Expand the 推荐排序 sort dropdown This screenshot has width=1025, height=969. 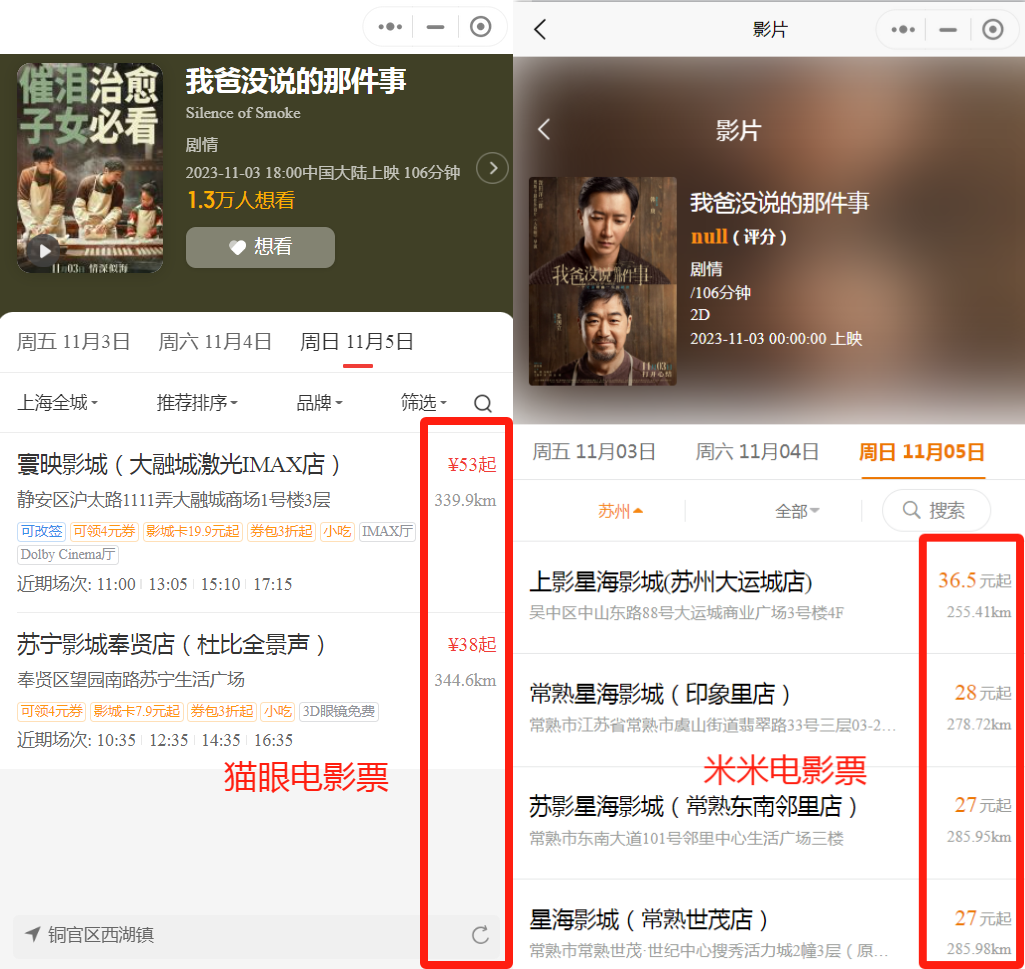tap(197, 403)
